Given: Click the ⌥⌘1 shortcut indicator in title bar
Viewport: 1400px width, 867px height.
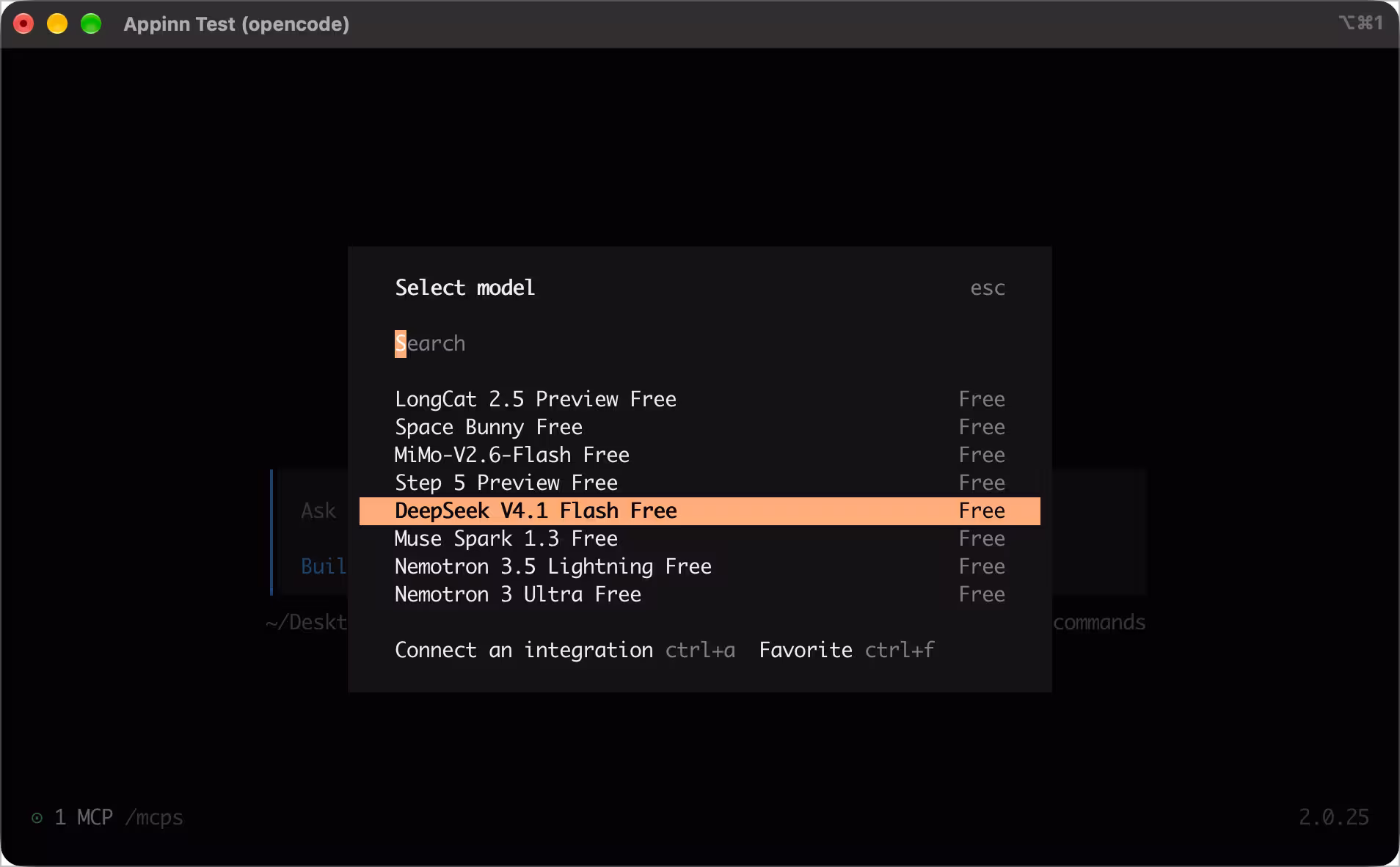Looking at the screenshot, I should [x=1360, y=23].
